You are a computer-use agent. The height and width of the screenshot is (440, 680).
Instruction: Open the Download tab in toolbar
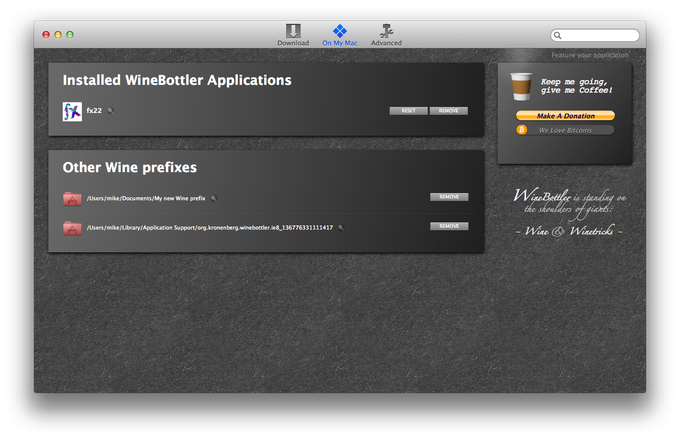pyautogui.click(x=293, y=35)
